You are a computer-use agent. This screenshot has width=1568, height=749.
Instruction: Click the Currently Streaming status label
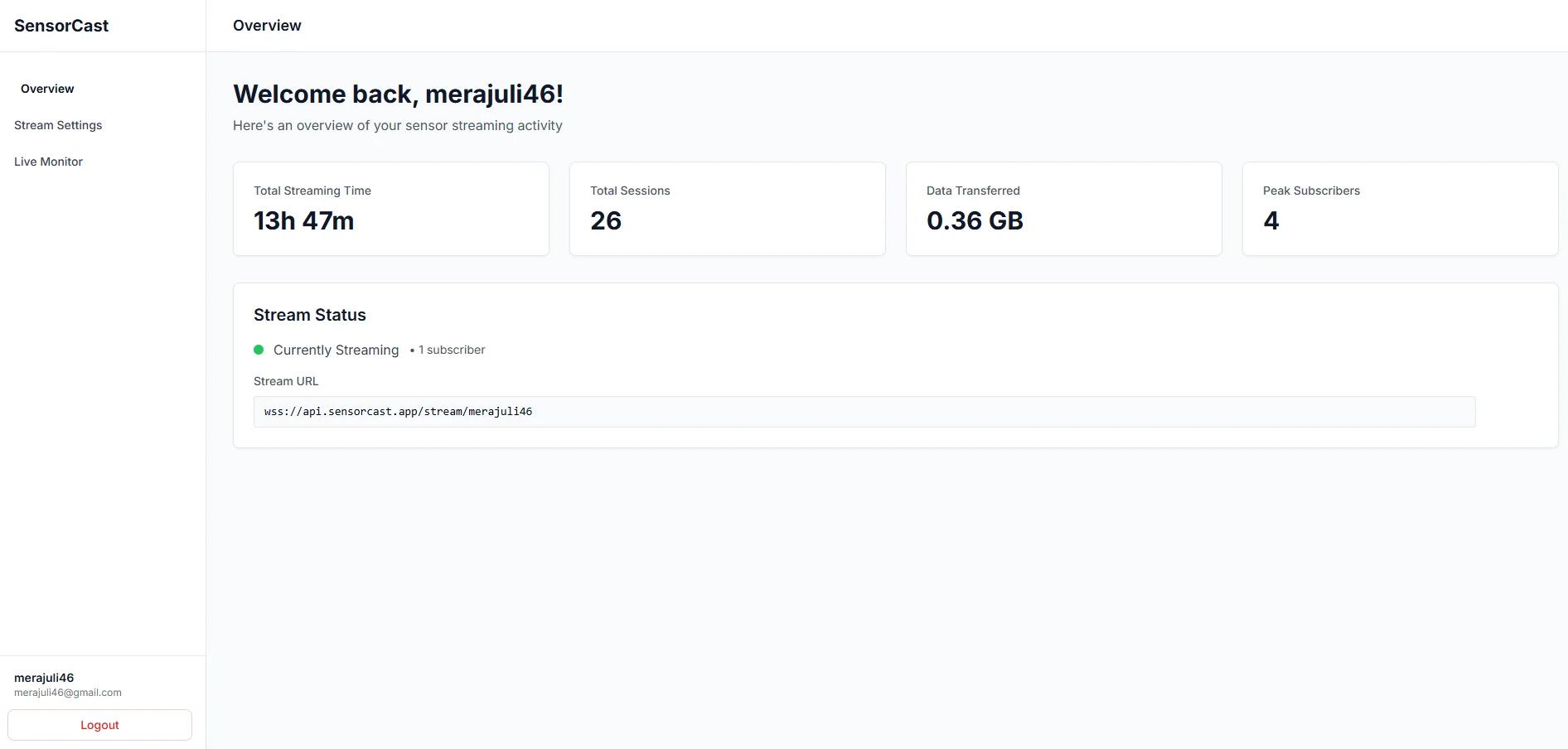coord(336,350)
